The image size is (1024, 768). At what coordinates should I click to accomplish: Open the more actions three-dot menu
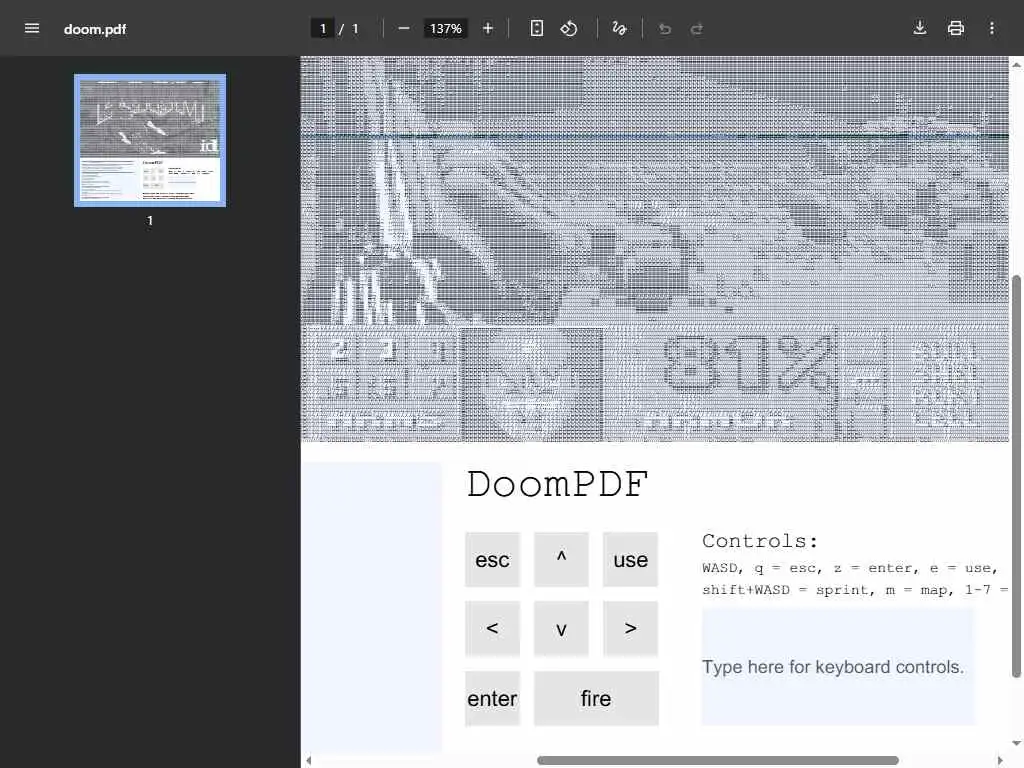991,28
